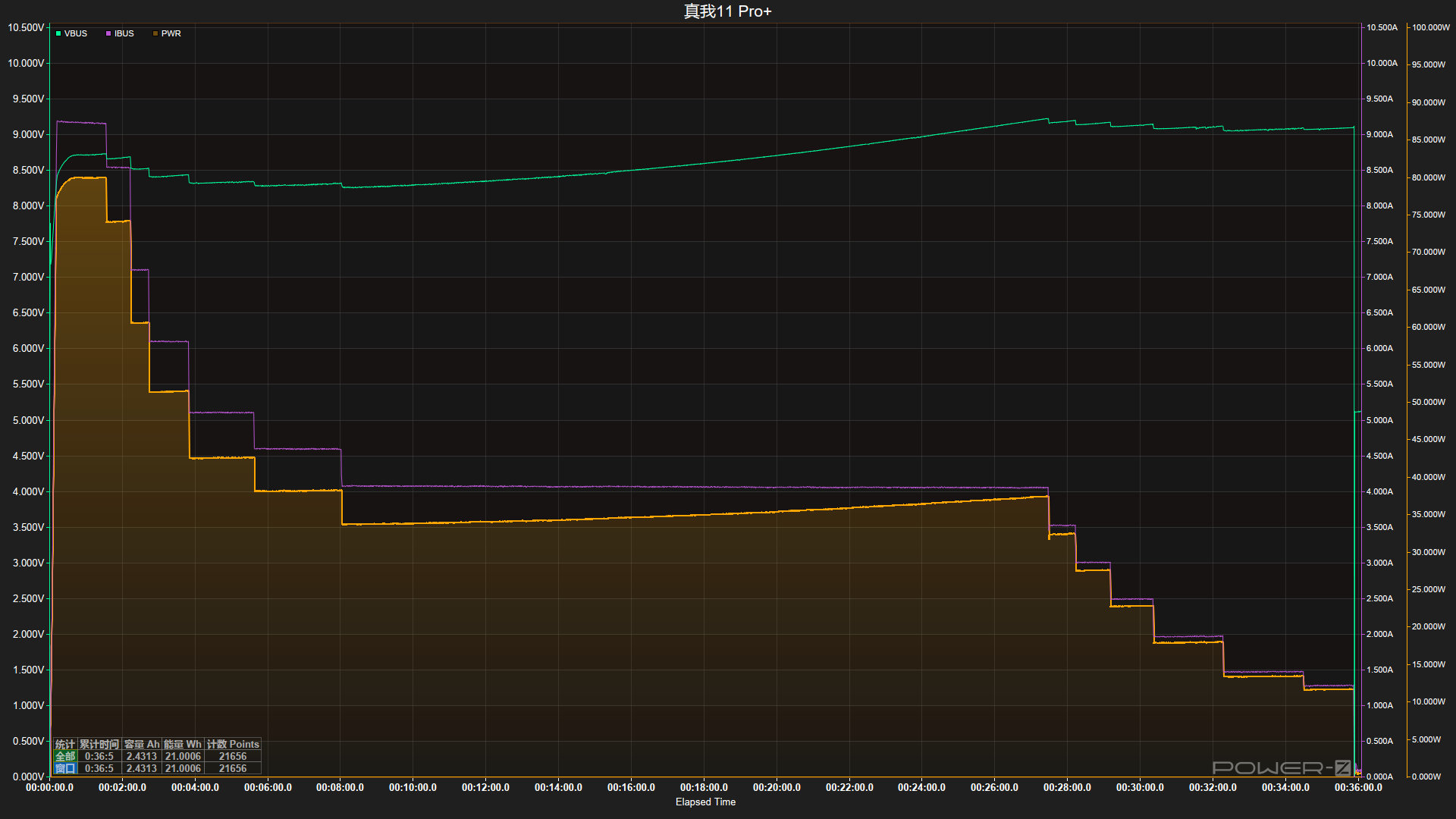Screen dimensions: 1456x819
Task: Toggle the PWR legend entry
Action: (x=171, y=33)
